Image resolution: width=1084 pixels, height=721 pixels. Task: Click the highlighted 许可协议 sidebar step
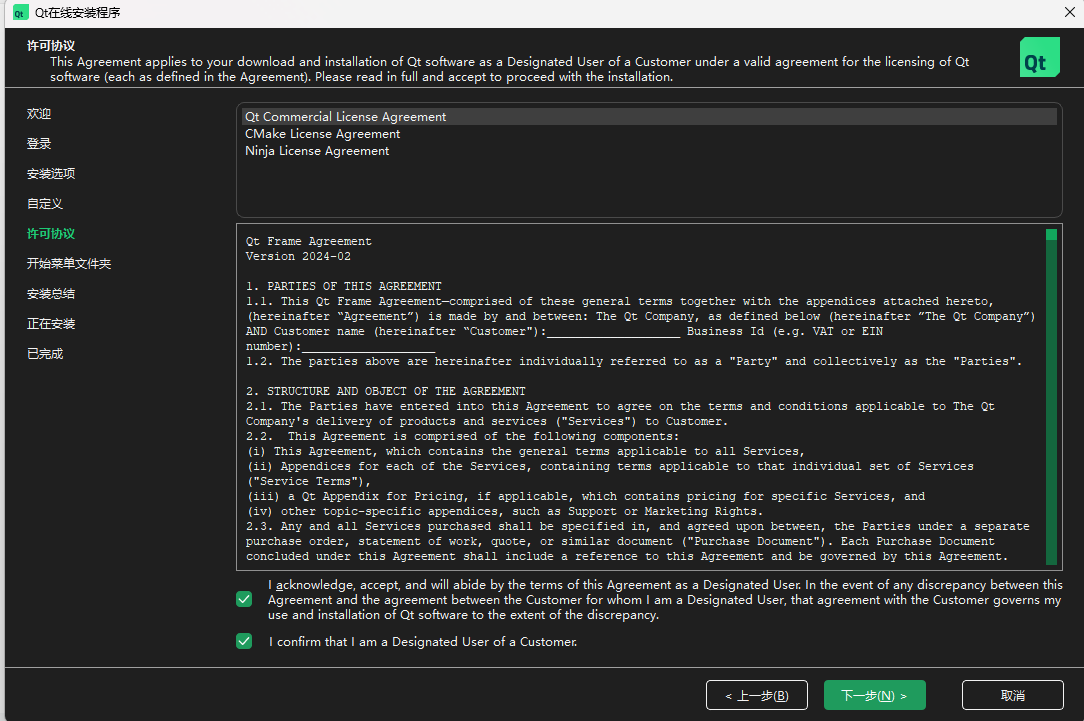click(x=50, y=234)
